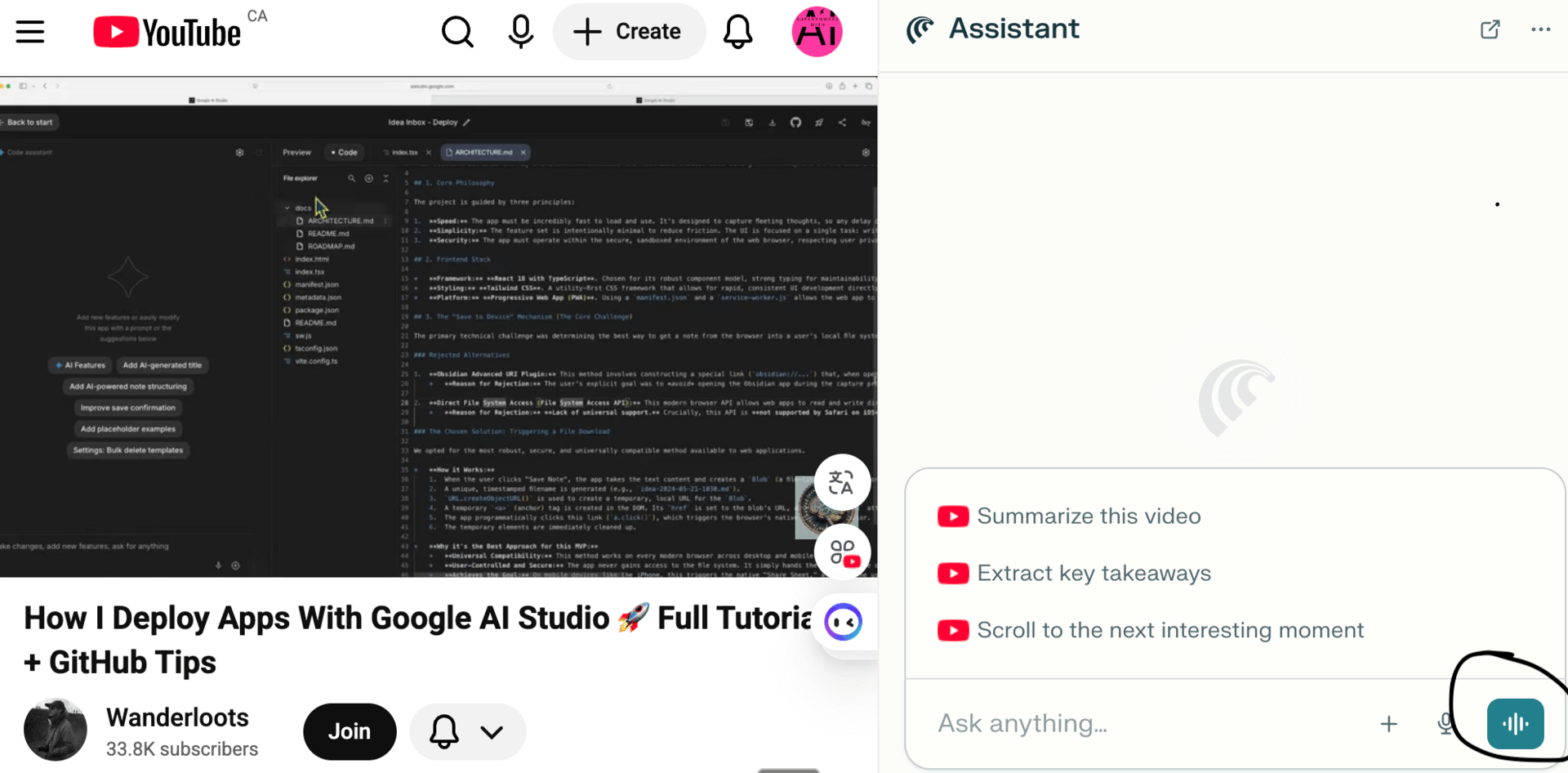
Task: Open the account avatar menu
Action: click(817, 32)
